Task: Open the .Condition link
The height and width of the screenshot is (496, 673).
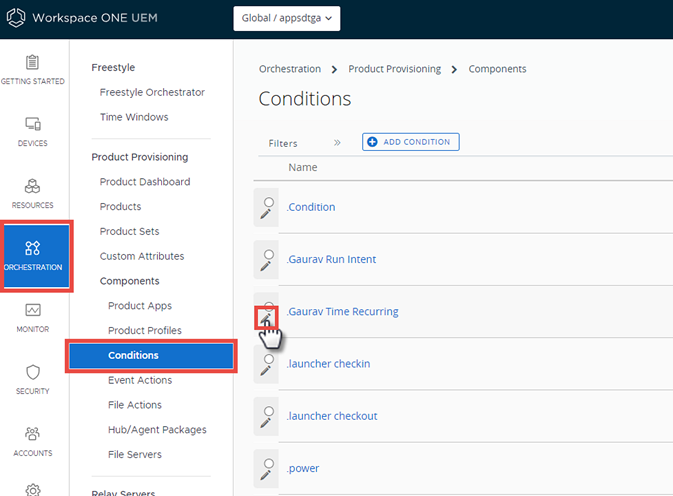Action: pos(311,207)
